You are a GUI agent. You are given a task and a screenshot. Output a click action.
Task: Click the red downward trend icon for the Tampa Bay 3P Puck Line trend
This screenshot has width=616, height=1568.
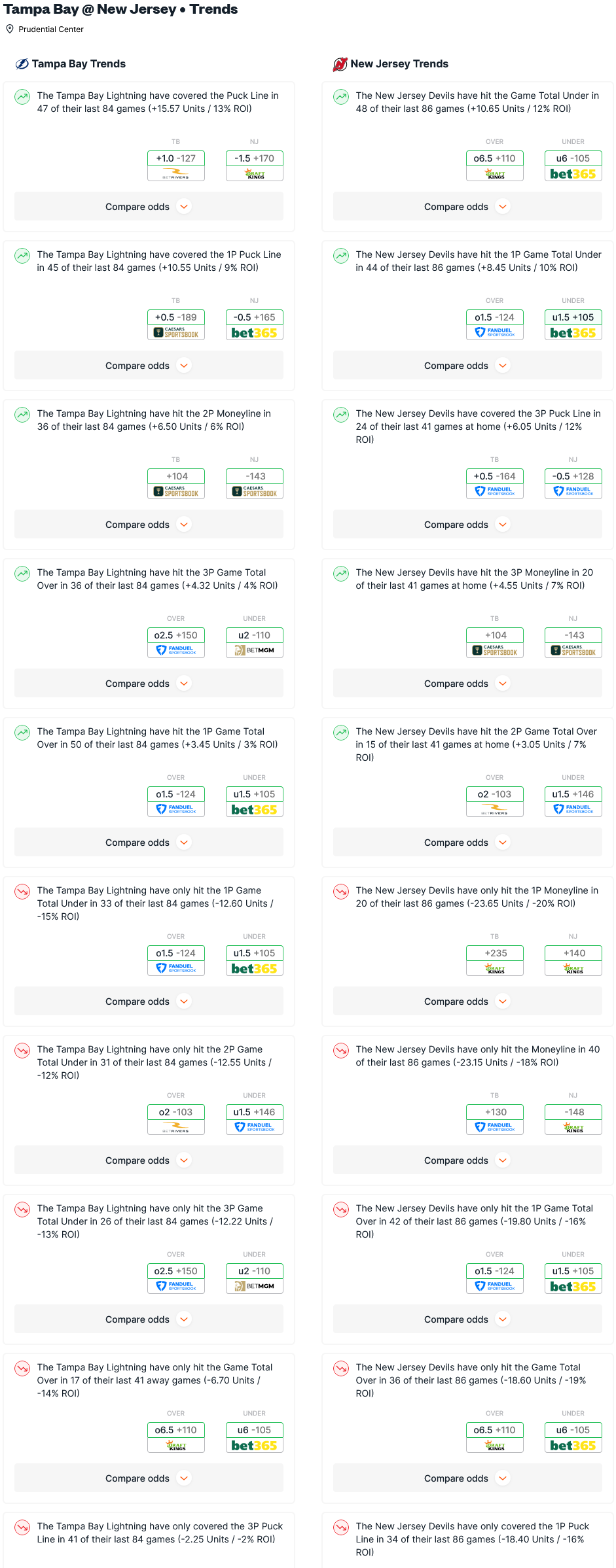tap(22, 1527)
